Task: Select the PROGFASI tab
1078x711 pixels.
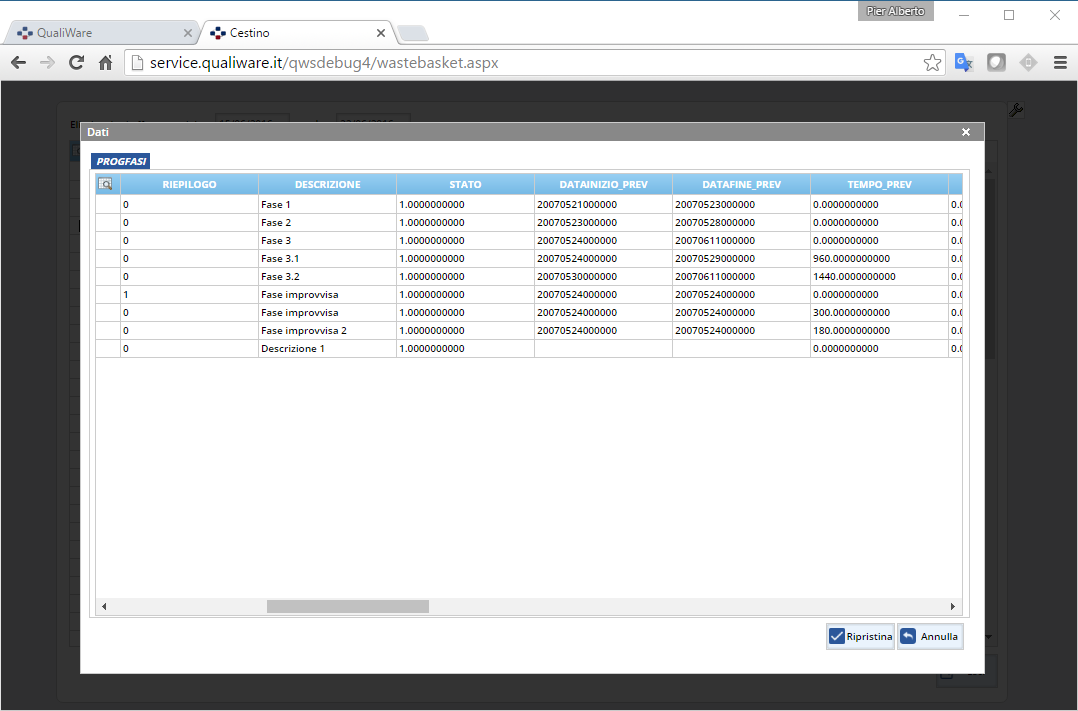Action: (x=120, y=161)
